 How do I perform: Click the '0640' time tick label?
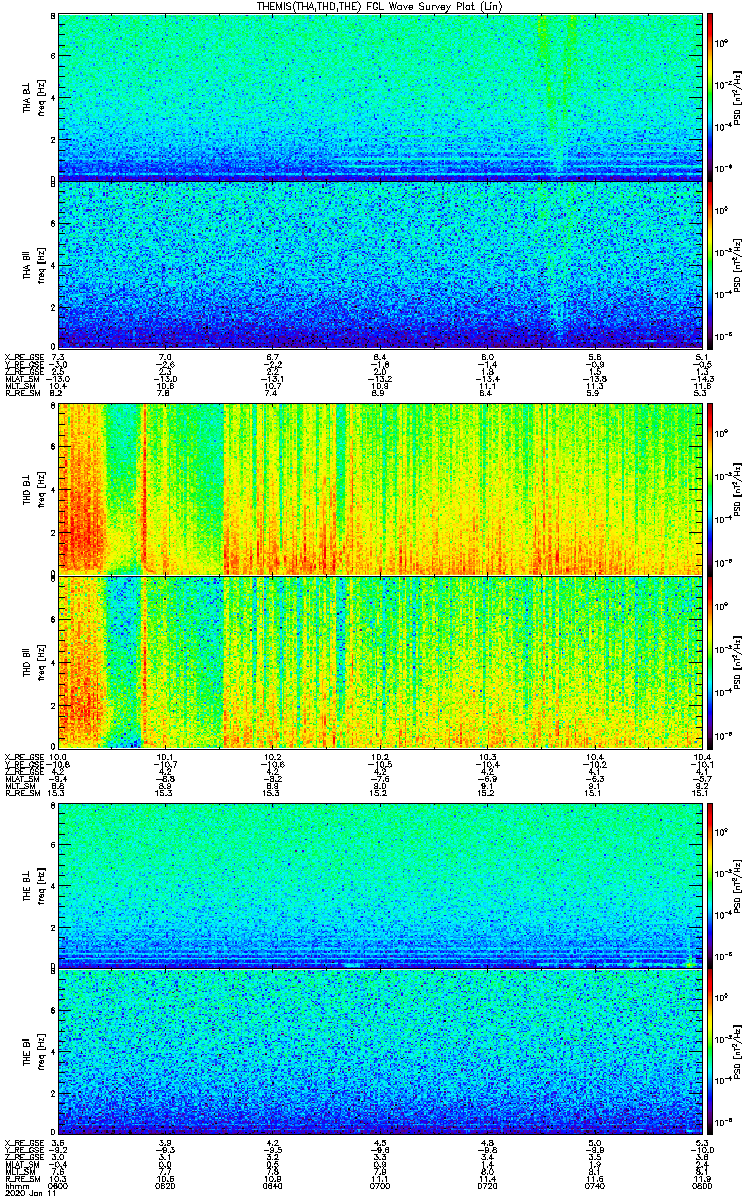tap(272, 1187)
